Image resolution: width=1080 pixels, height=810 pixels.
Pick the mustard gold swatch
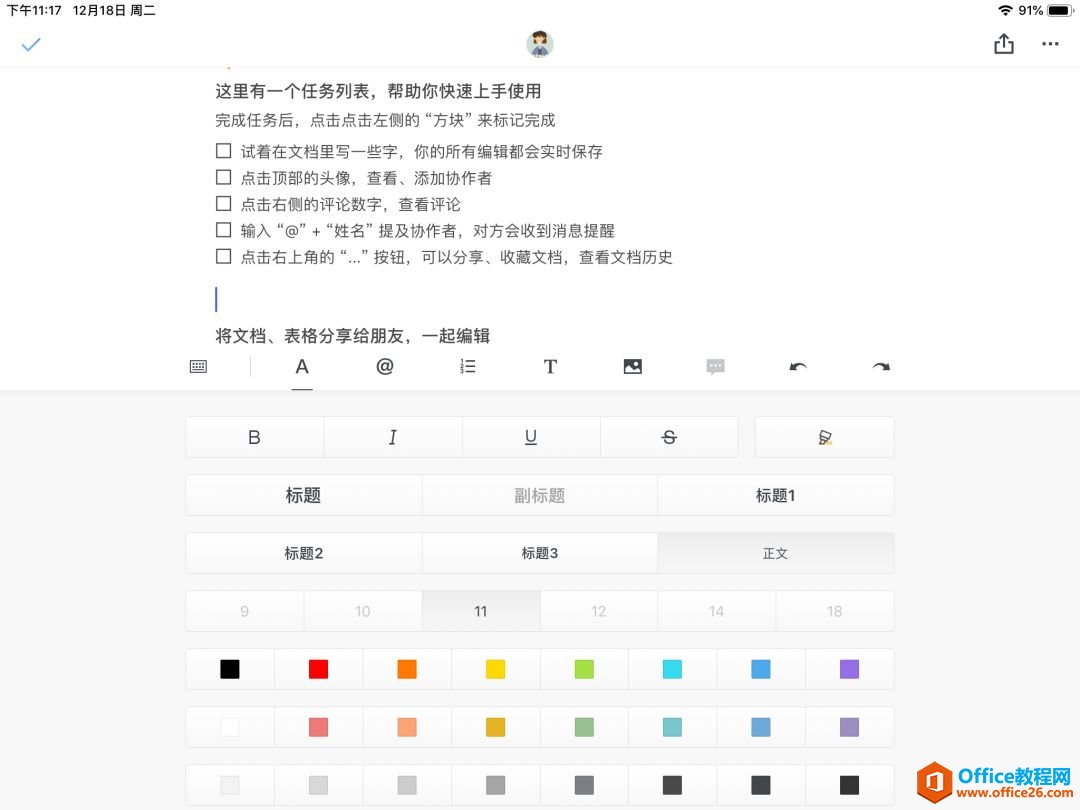[495, 727]
